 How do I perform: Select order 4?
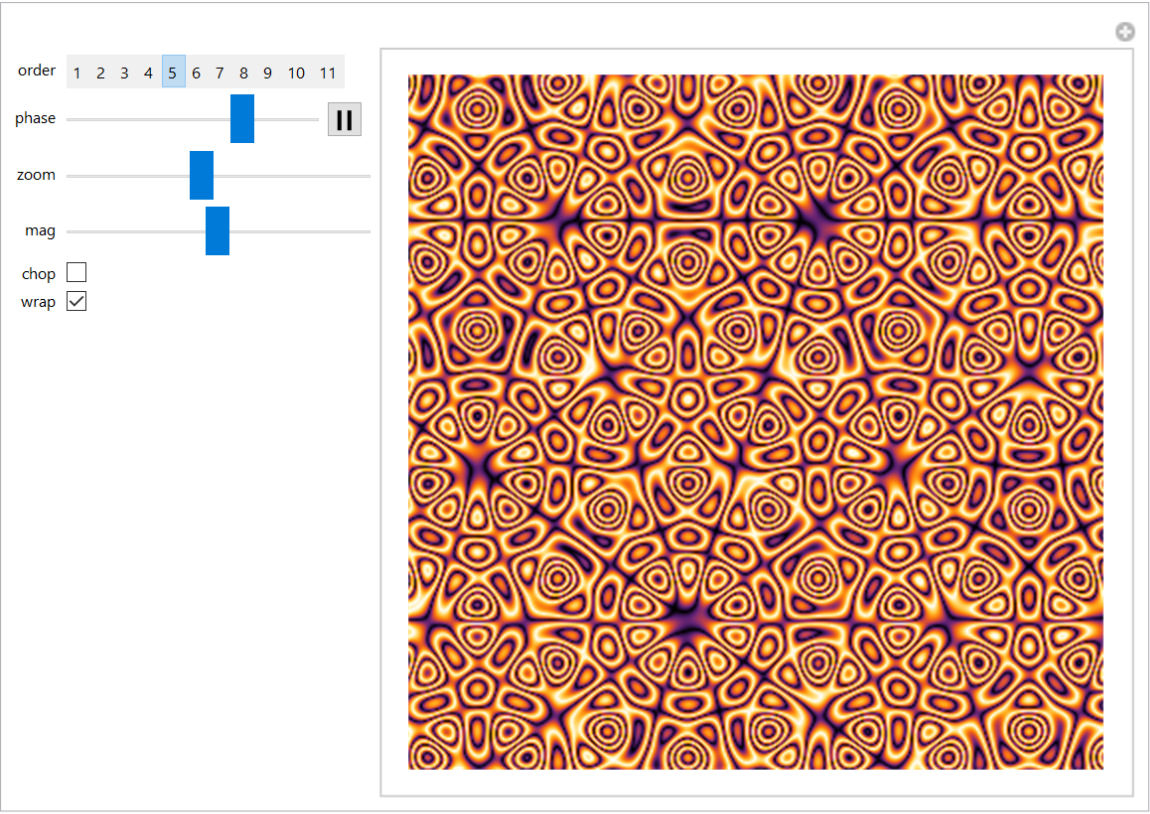(x=148, y=73)
